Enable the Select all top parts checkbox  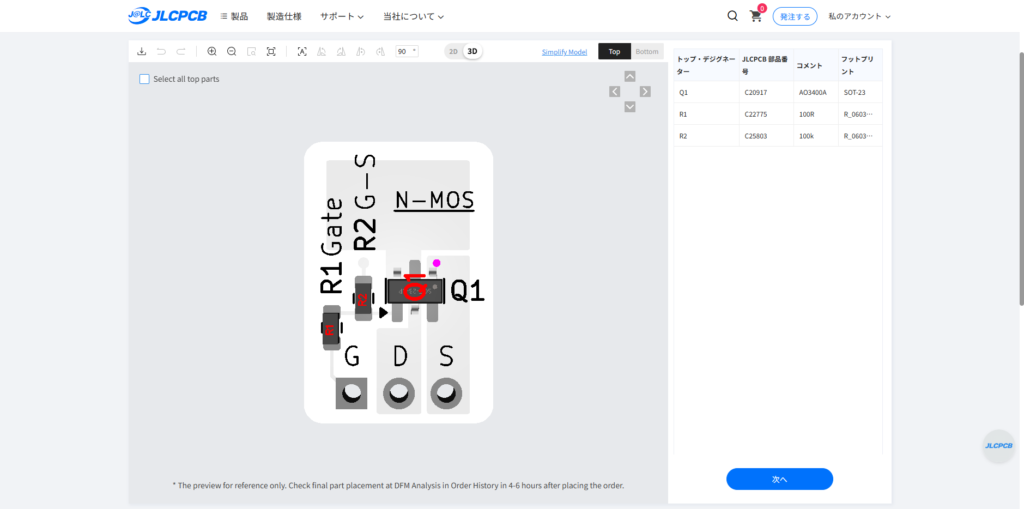click(145, 79)
